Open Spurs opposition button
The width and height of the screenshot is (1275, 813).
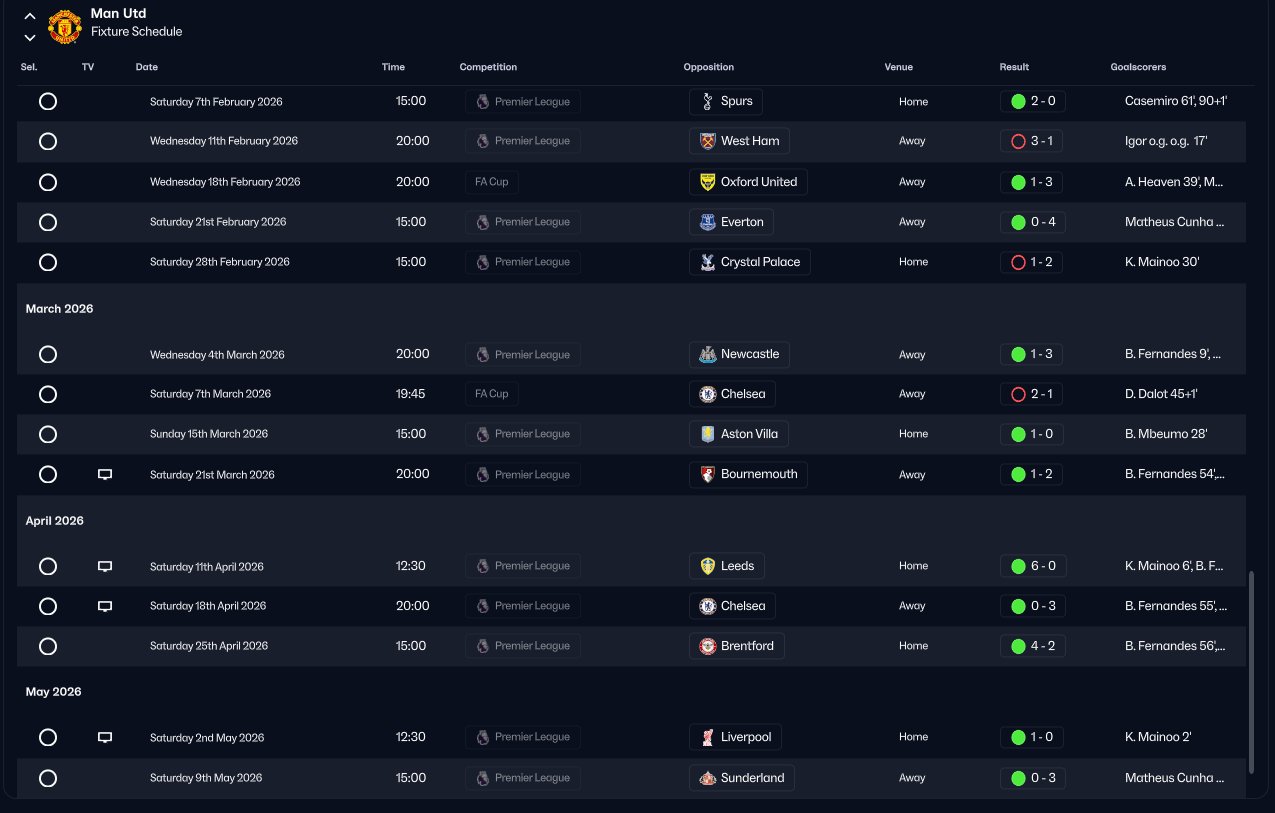(x=726, y=101)
